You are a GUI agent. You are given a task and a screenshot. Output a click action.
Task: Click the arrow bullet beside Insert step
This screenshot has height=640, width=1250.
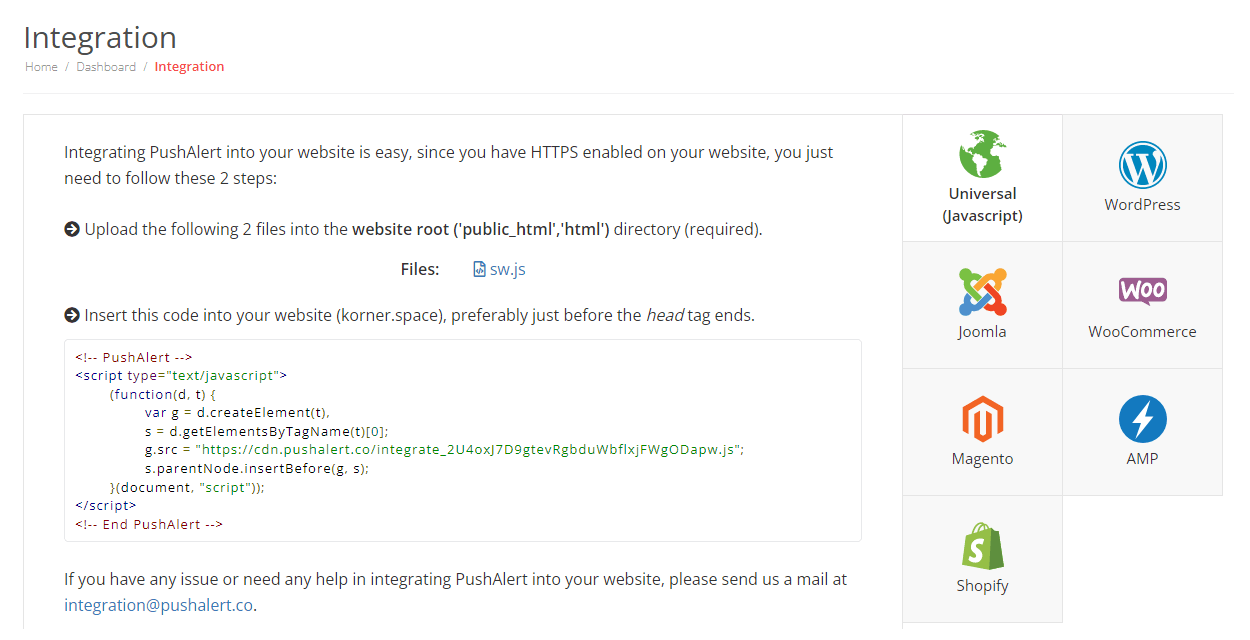click(72, 315)
